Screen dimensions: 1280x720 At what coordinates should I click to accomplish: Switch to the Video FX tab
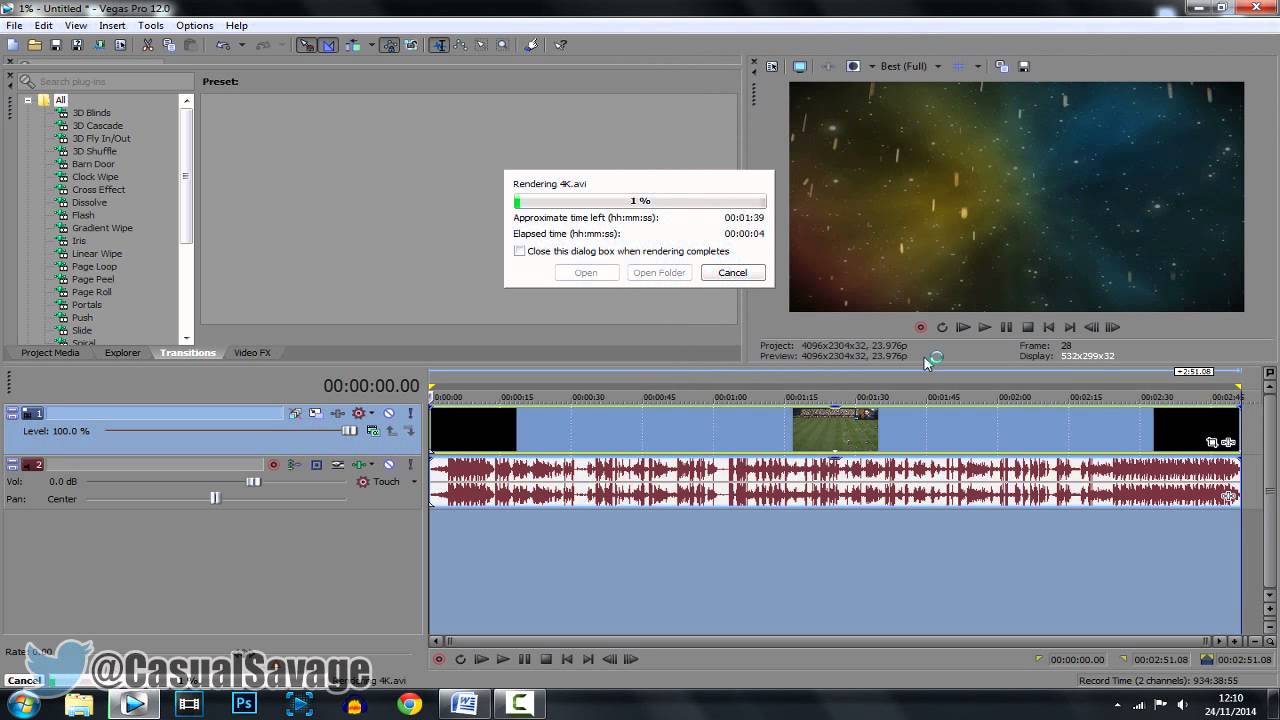tap(252, 353)
